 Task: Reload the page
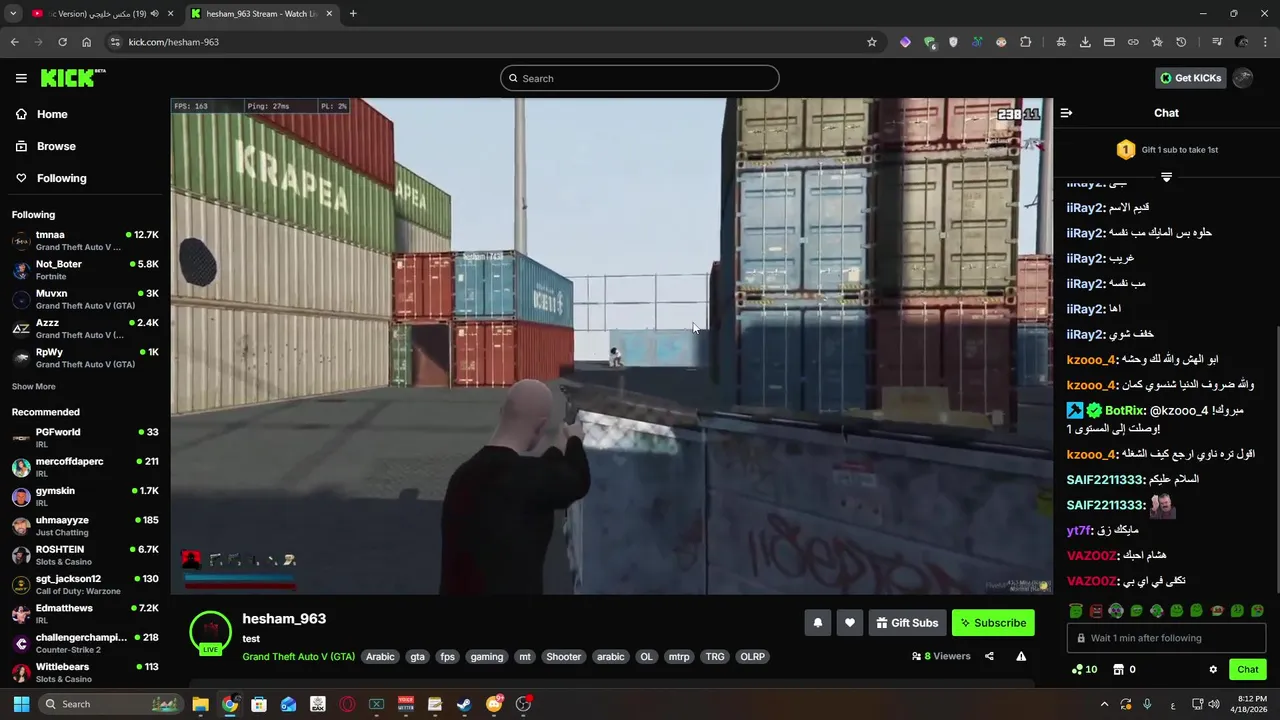[x=62, y=42]
